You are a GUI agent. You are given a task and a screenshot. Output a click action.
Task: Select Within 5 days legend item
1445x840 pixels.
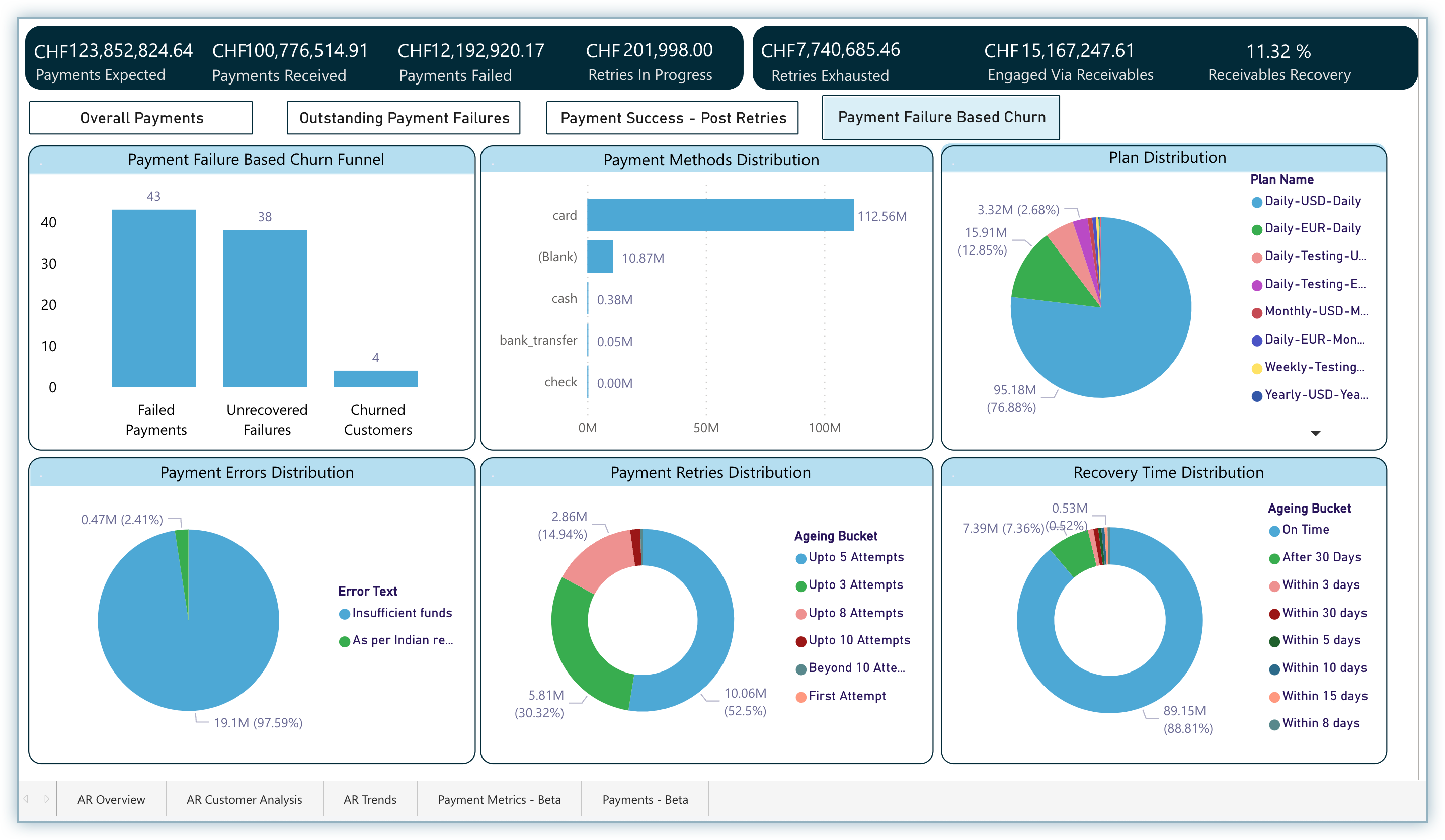[x=1314, y=640]
